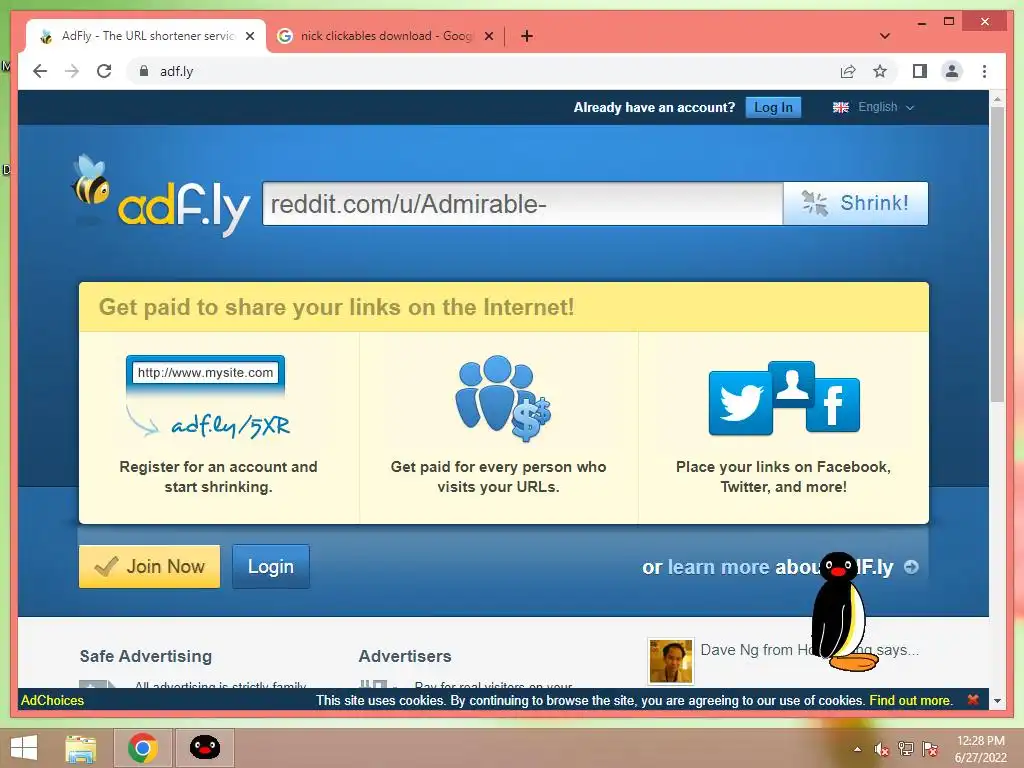Click the Facebook f icon
1024x768 pixels.
pos(833,405)
